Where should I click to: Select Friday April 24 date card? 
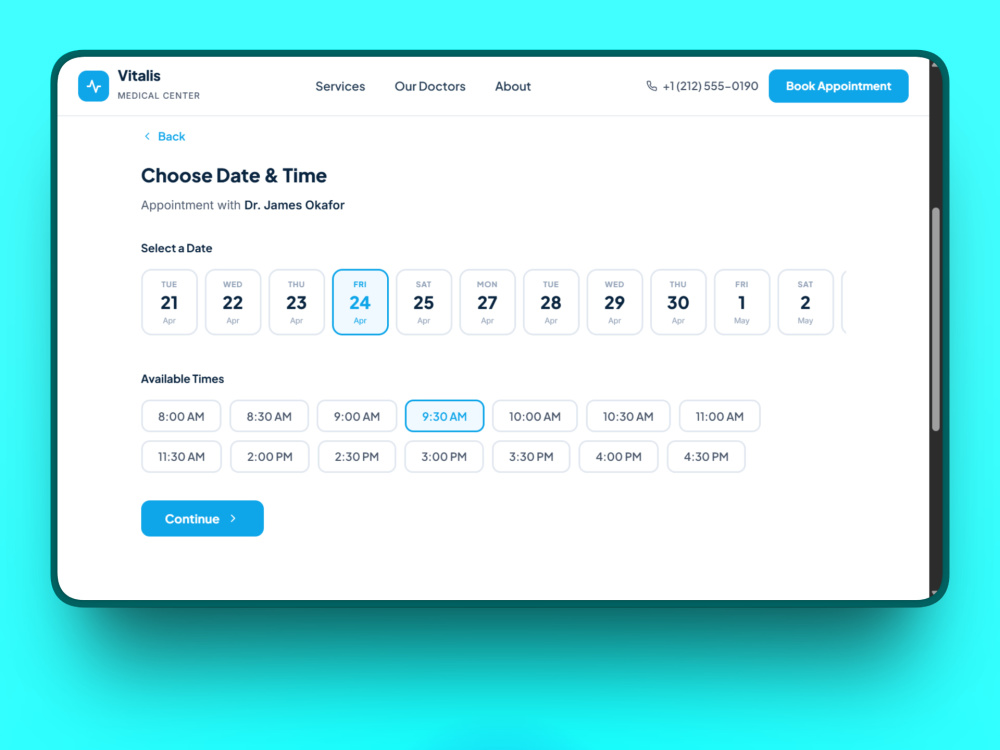point(360,302)
